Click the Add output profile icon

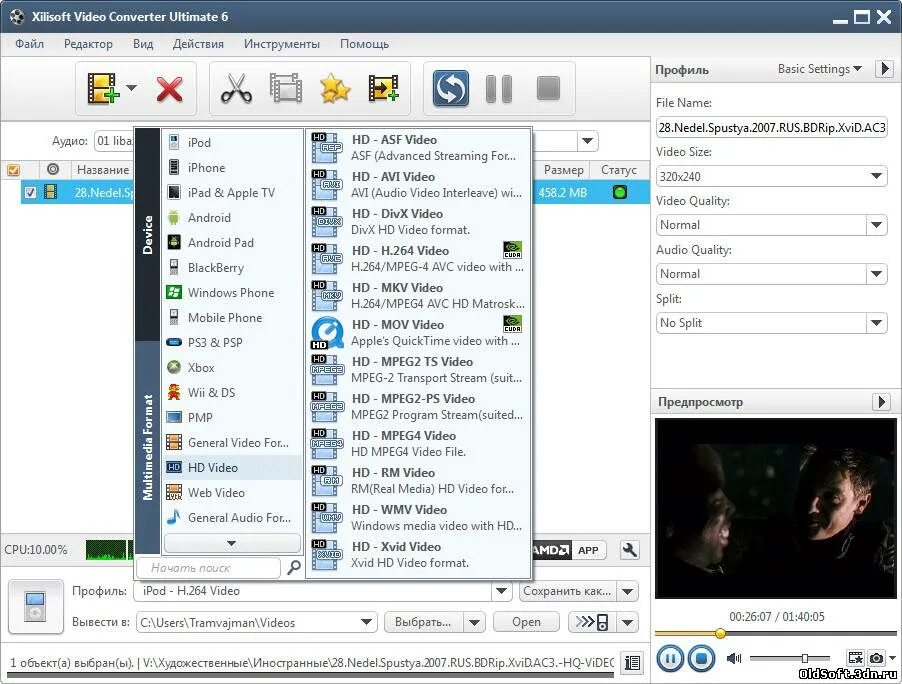pos(384,88)
